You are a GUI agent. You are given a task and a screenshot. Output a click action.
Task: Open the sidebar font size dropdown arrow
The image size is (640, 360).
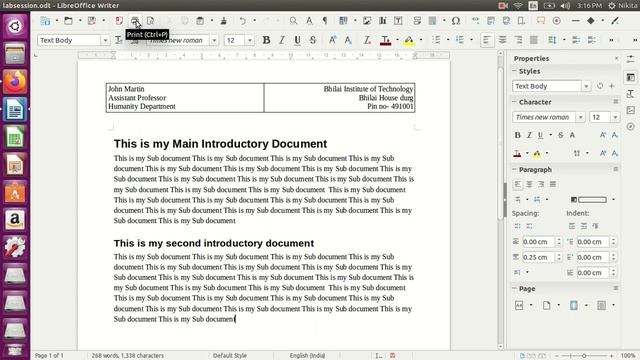[x=615, y=117]
